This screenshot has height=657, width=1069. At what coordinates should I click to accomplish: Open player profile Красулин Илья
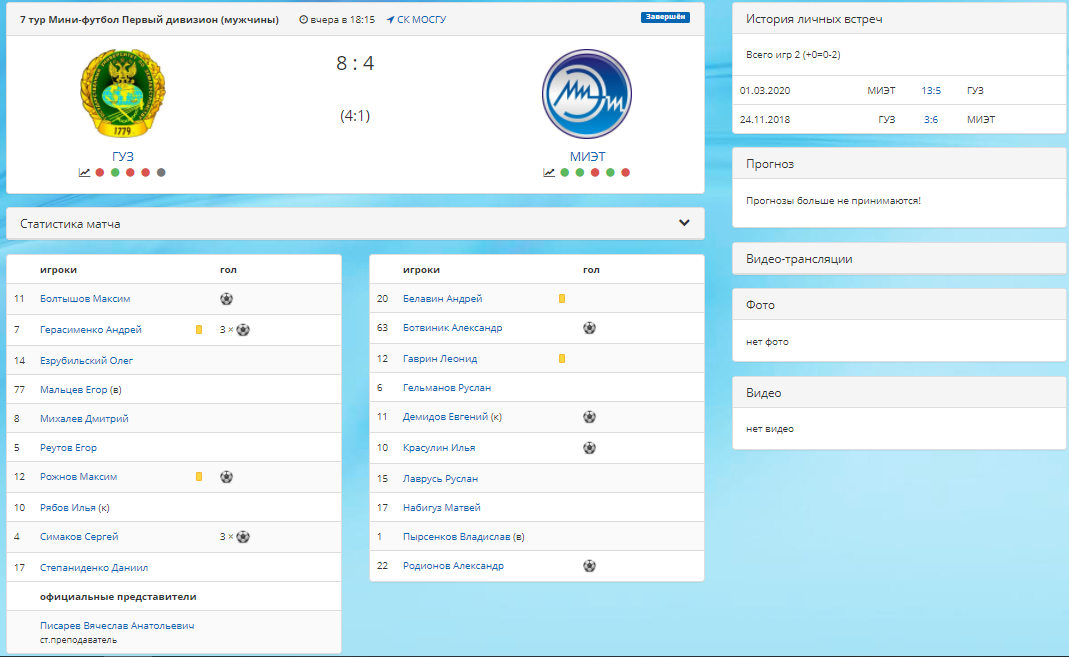coord(439,448)
